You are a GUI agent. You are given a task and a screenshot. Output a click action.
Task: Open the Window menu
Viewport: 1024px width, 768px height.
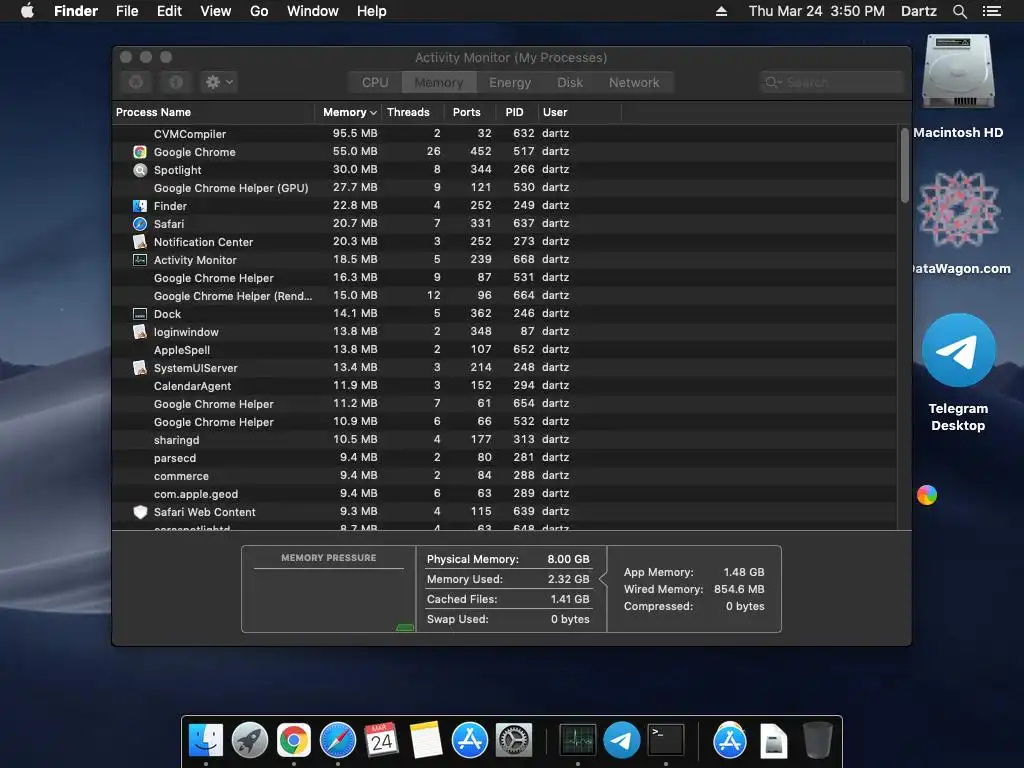[313, 11]
